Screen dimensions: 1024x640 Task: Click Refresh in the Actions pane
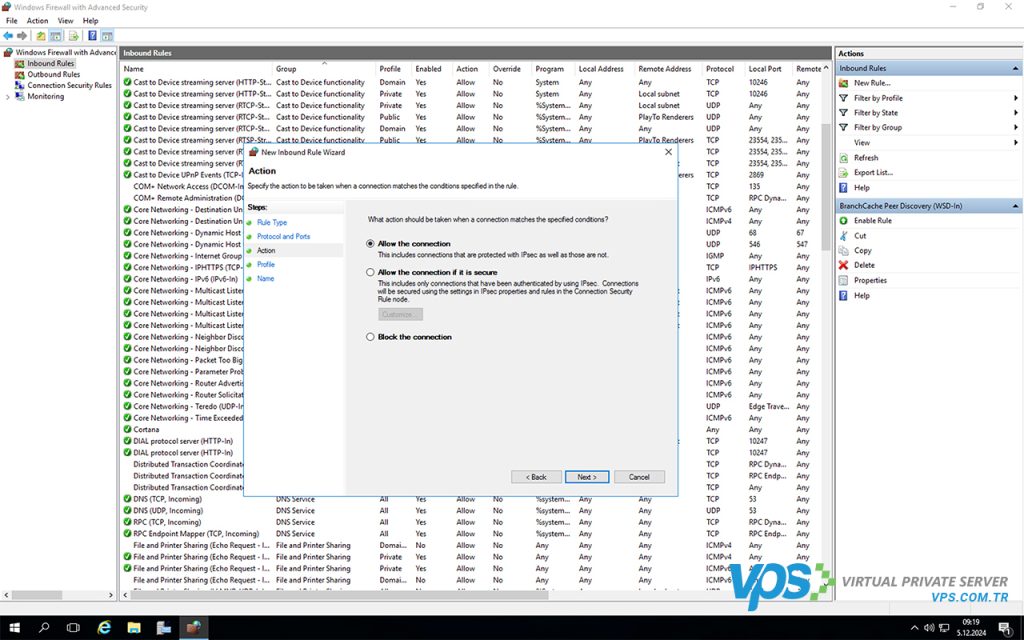866,157
